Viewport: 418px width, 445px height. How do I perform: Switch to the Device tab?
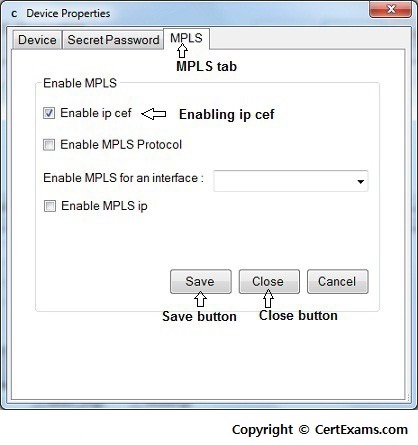tap(37, 40)
